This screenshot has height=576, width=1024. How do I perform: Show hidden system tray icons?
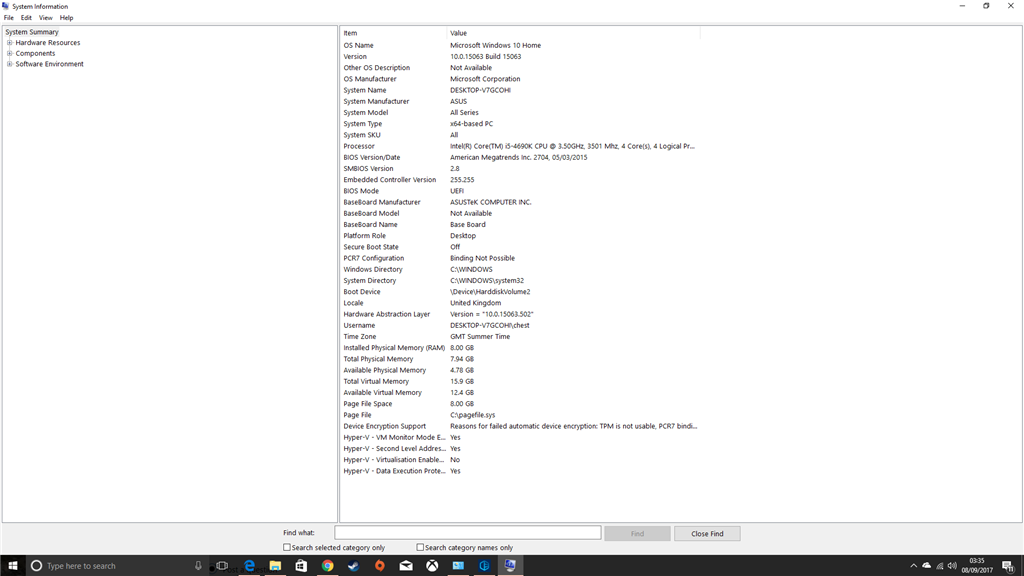[x=913, y=566]
